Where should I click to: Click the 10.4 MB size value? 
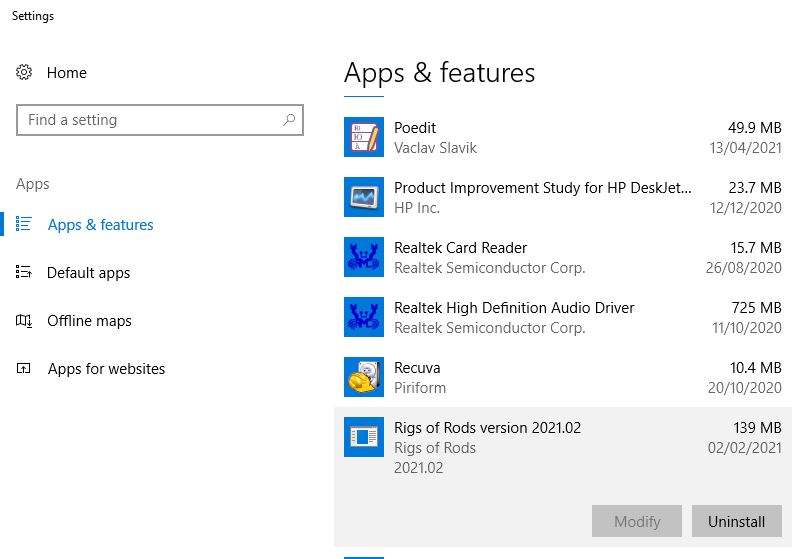pyautogui.click(x=755, y=368)
